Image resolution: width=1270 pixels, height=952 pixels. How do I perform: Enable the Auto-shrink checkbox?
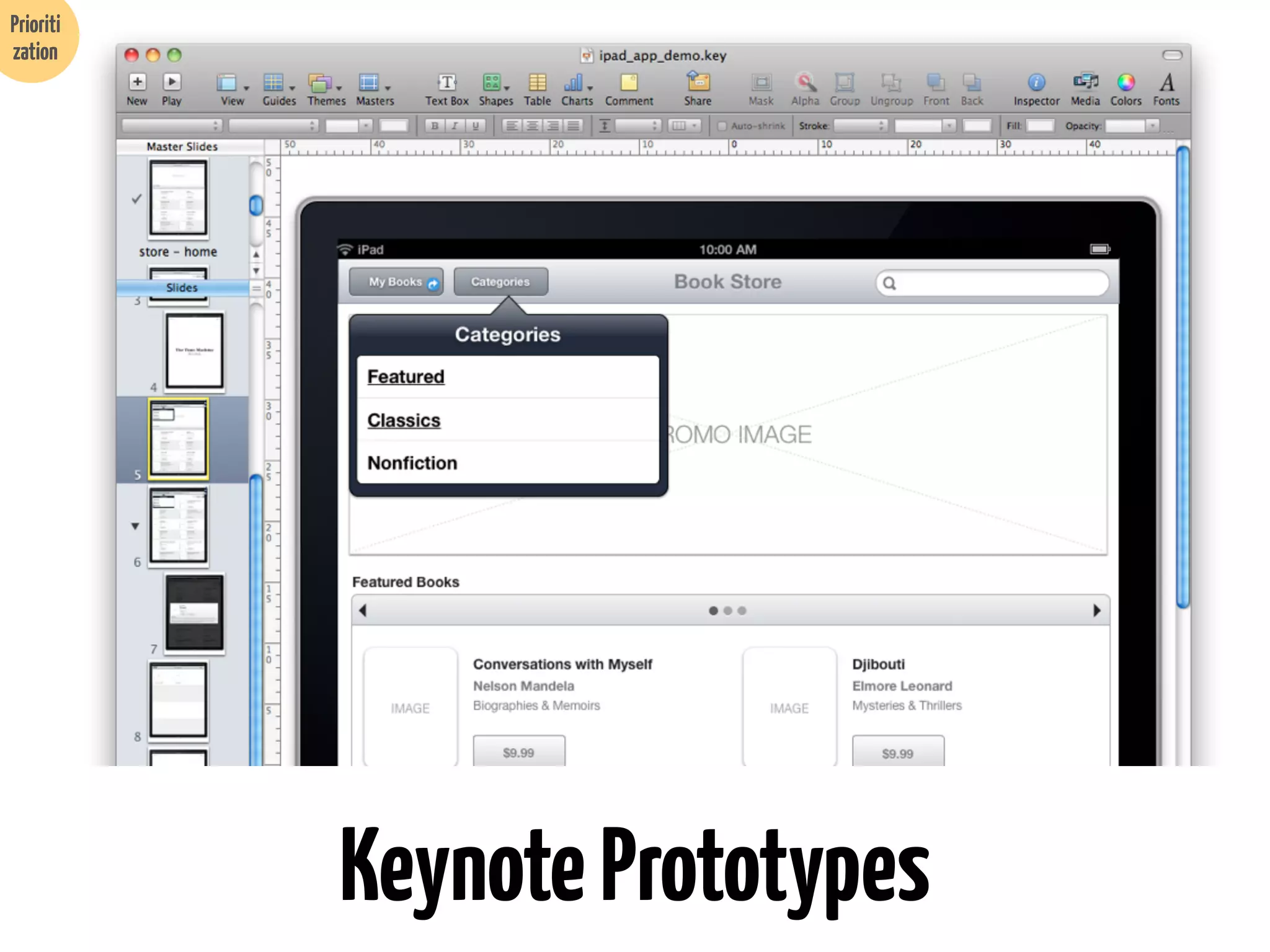point(722,126)
